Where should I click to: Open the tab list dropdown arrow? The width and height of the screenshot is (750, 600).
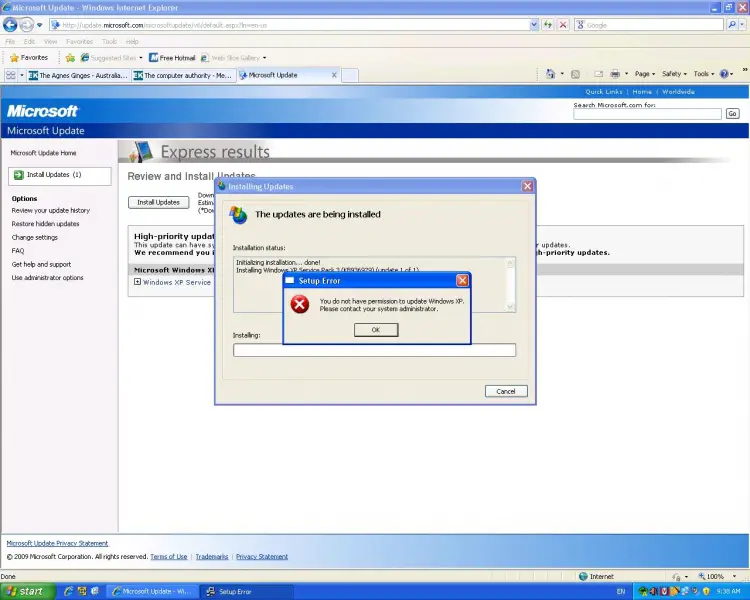pos(22,75)
